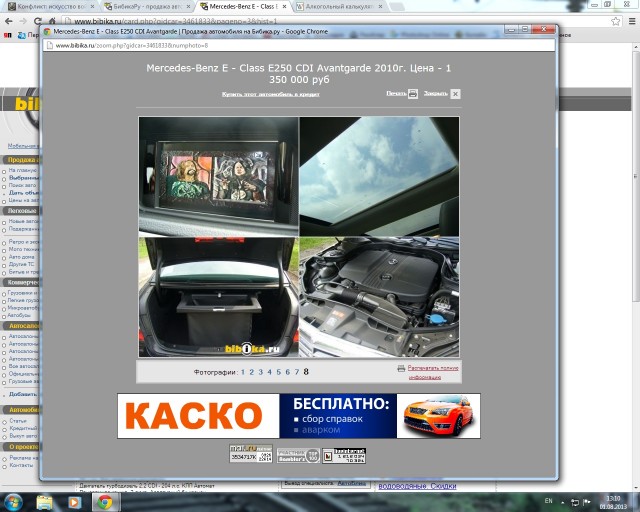Click the LiveInternet counter badge
The image size is (640, 512).
coord(344,456)
